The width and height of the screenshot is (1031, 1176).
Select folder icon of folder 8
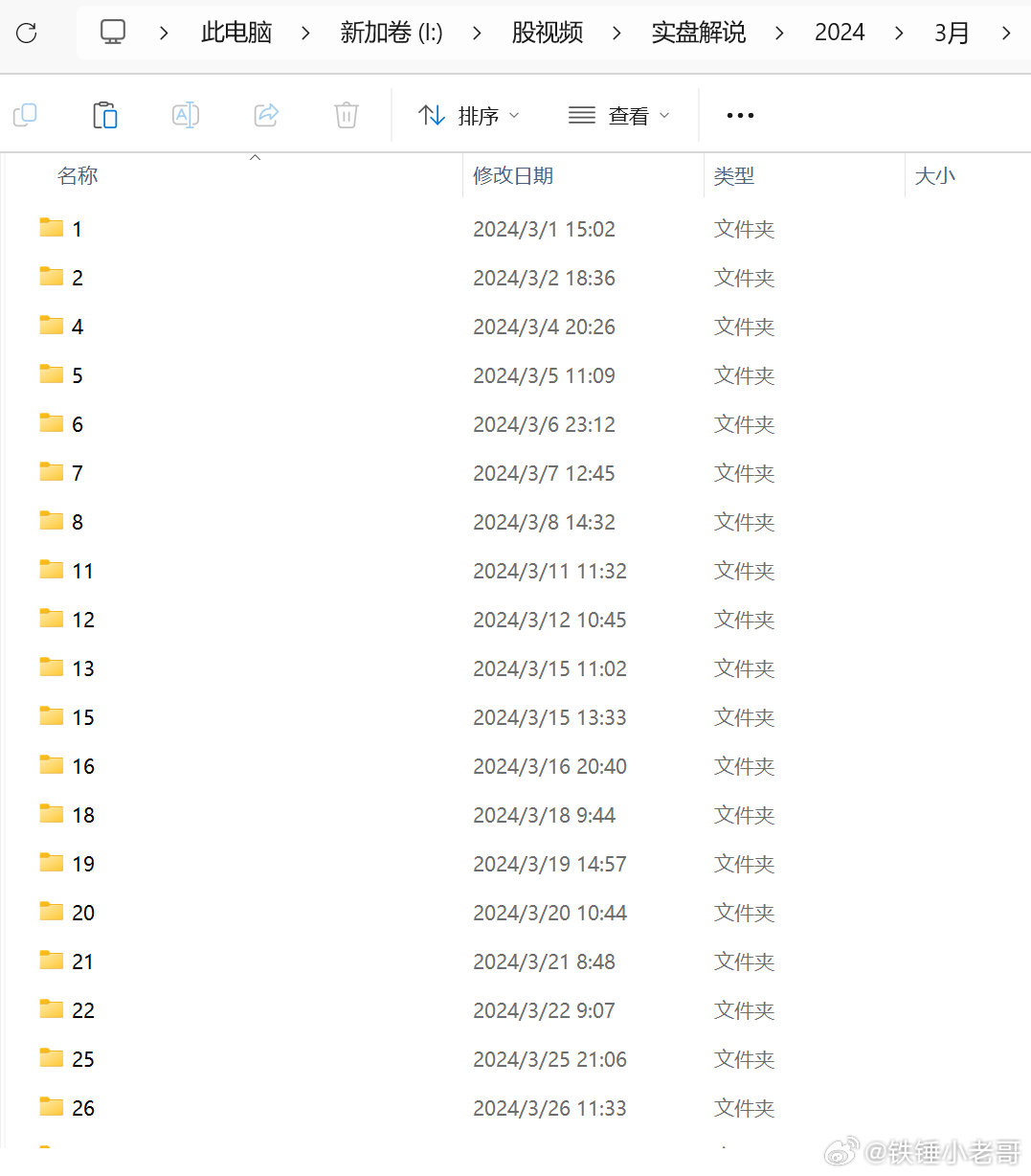52,520
